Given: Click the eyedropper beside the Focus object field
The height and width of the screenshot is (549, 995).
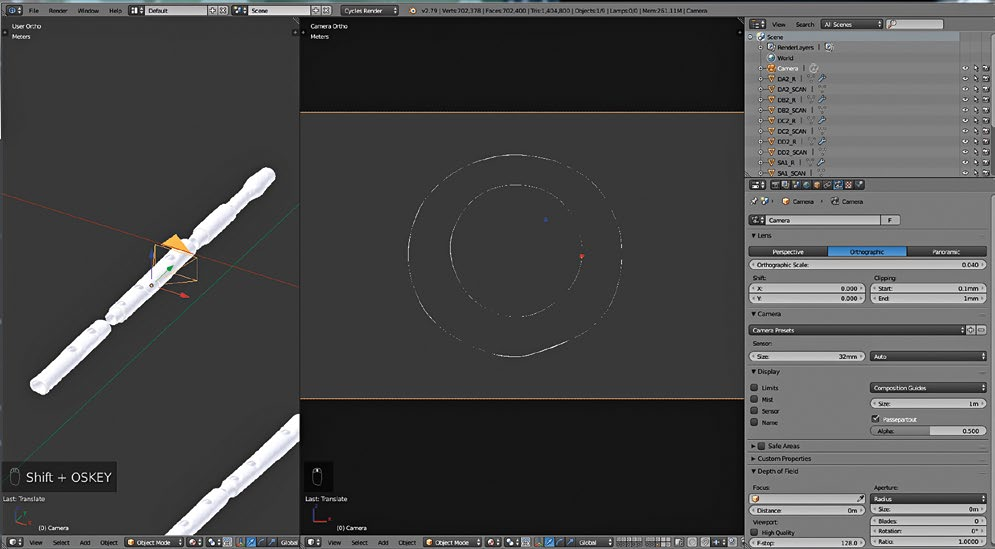Looking at the screenshot, I should coord(860,499).
